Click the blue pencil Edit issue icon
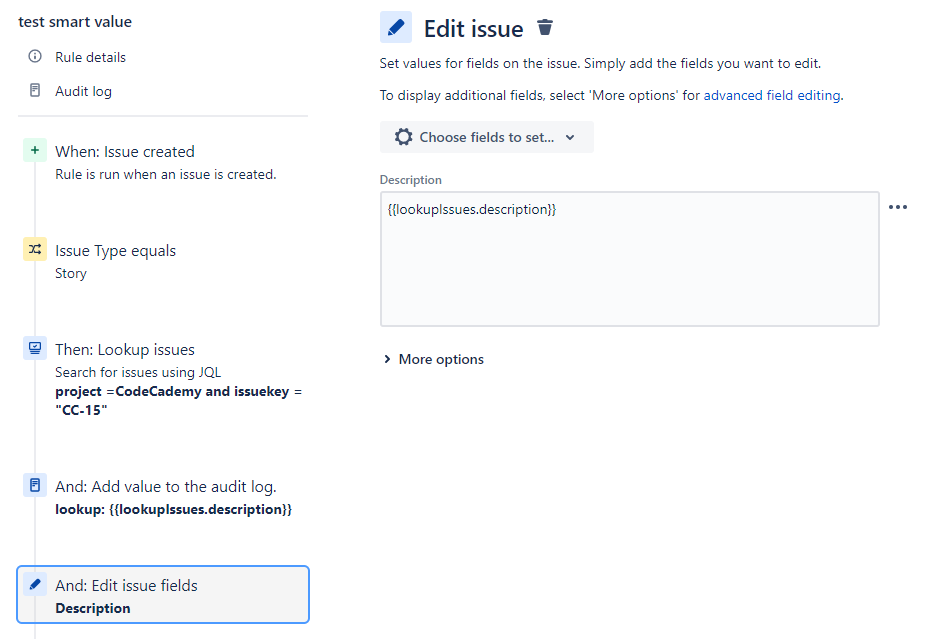This screenshot has width=927, height=639. click(x=396, y=28)
